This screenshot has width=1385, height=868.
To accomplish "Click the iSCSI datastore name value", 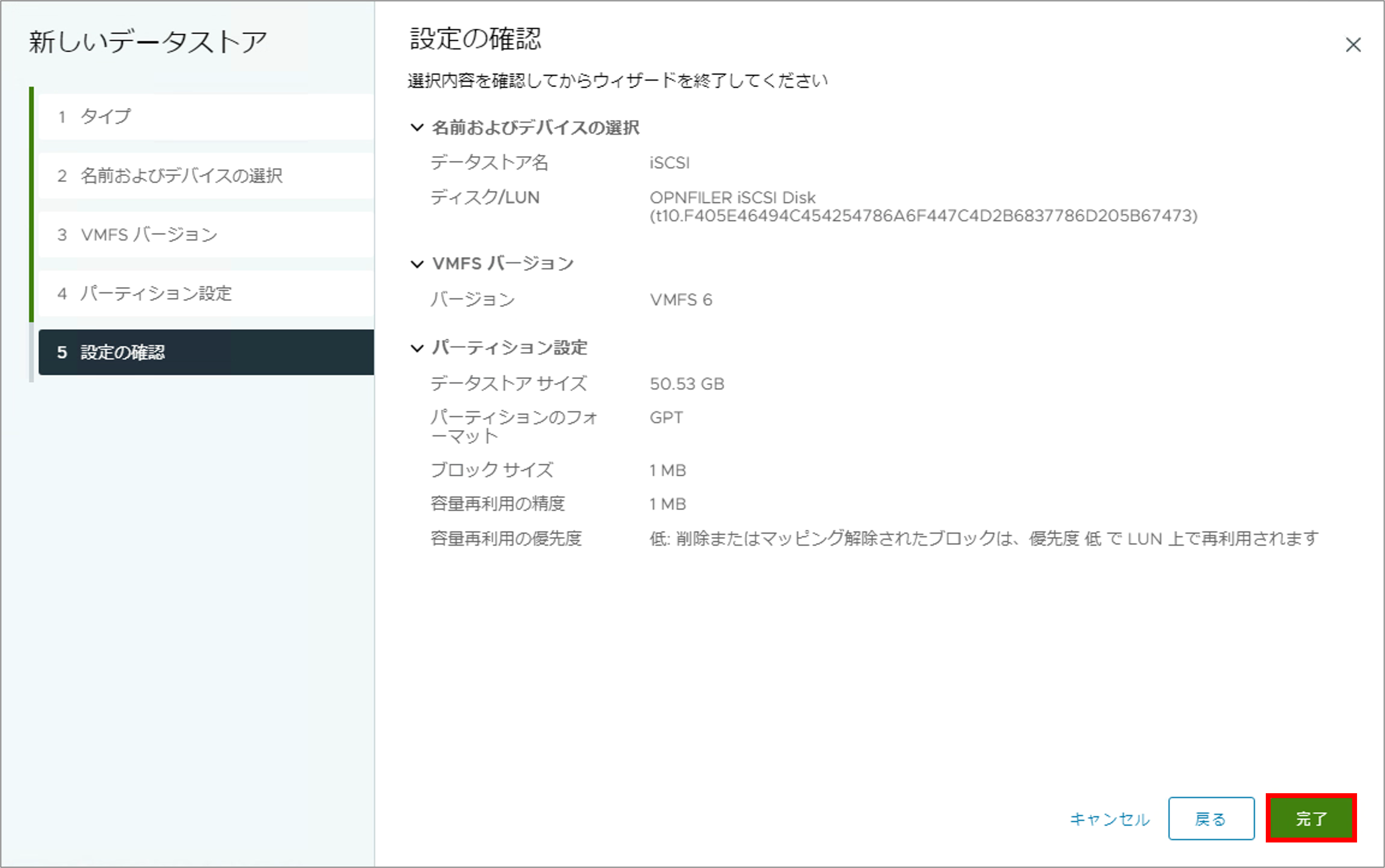I will (x=669, y=163).
